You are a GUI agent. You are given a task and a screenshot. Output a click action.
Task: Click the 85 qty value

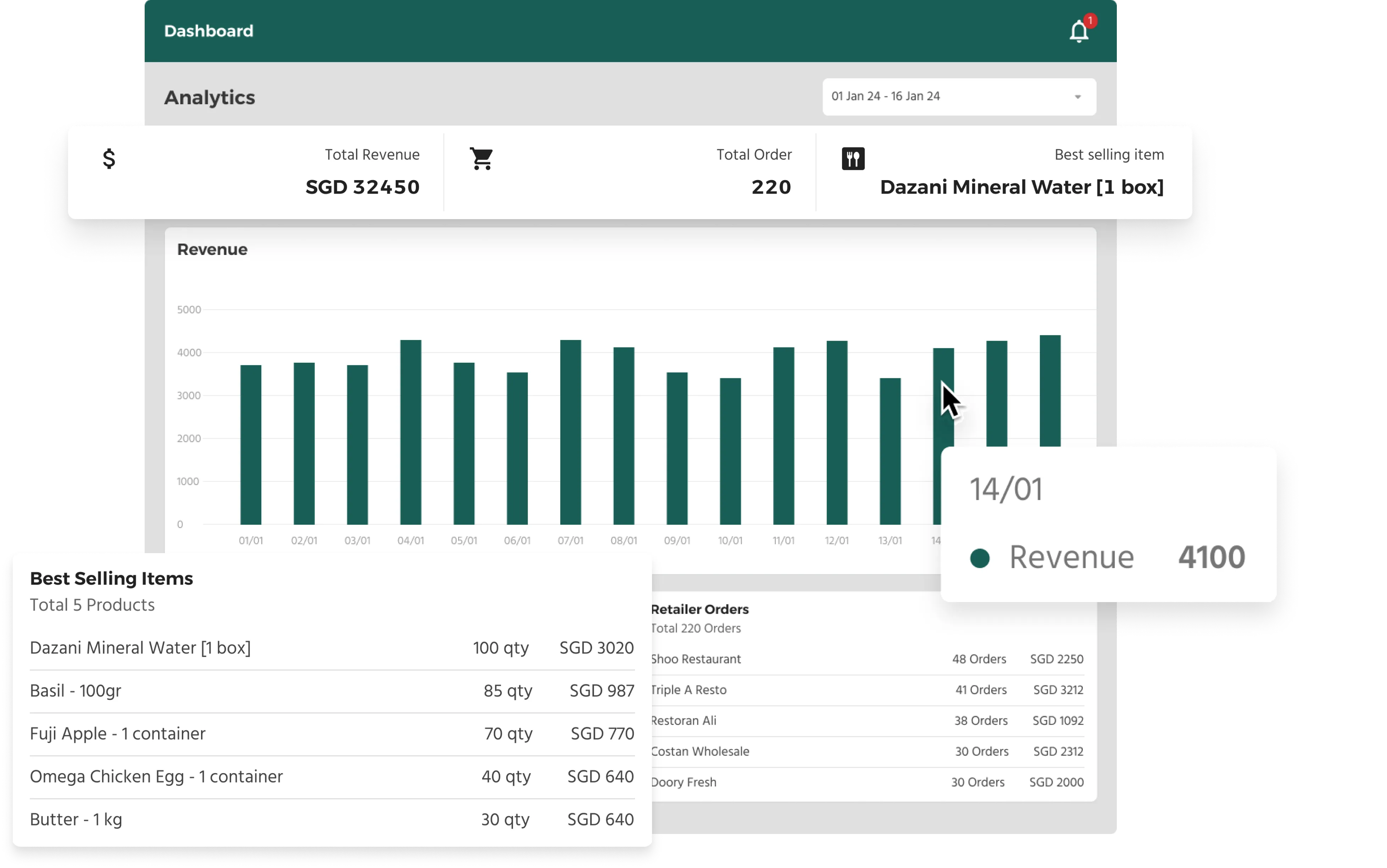point(507,691)
